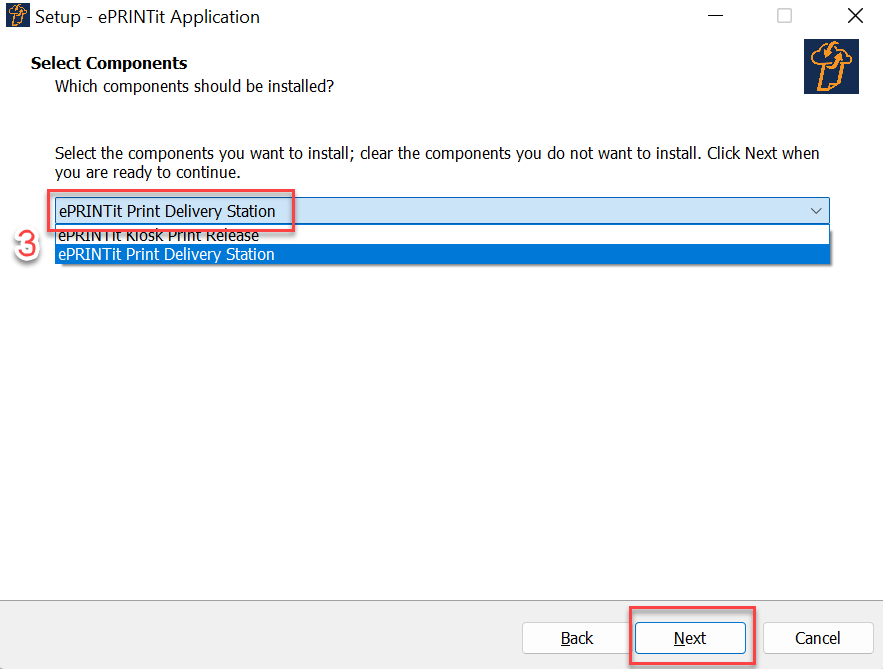Expand the components dropdown chevron arrow
Viewport: 883px width, 669px height.
point(816,211)
